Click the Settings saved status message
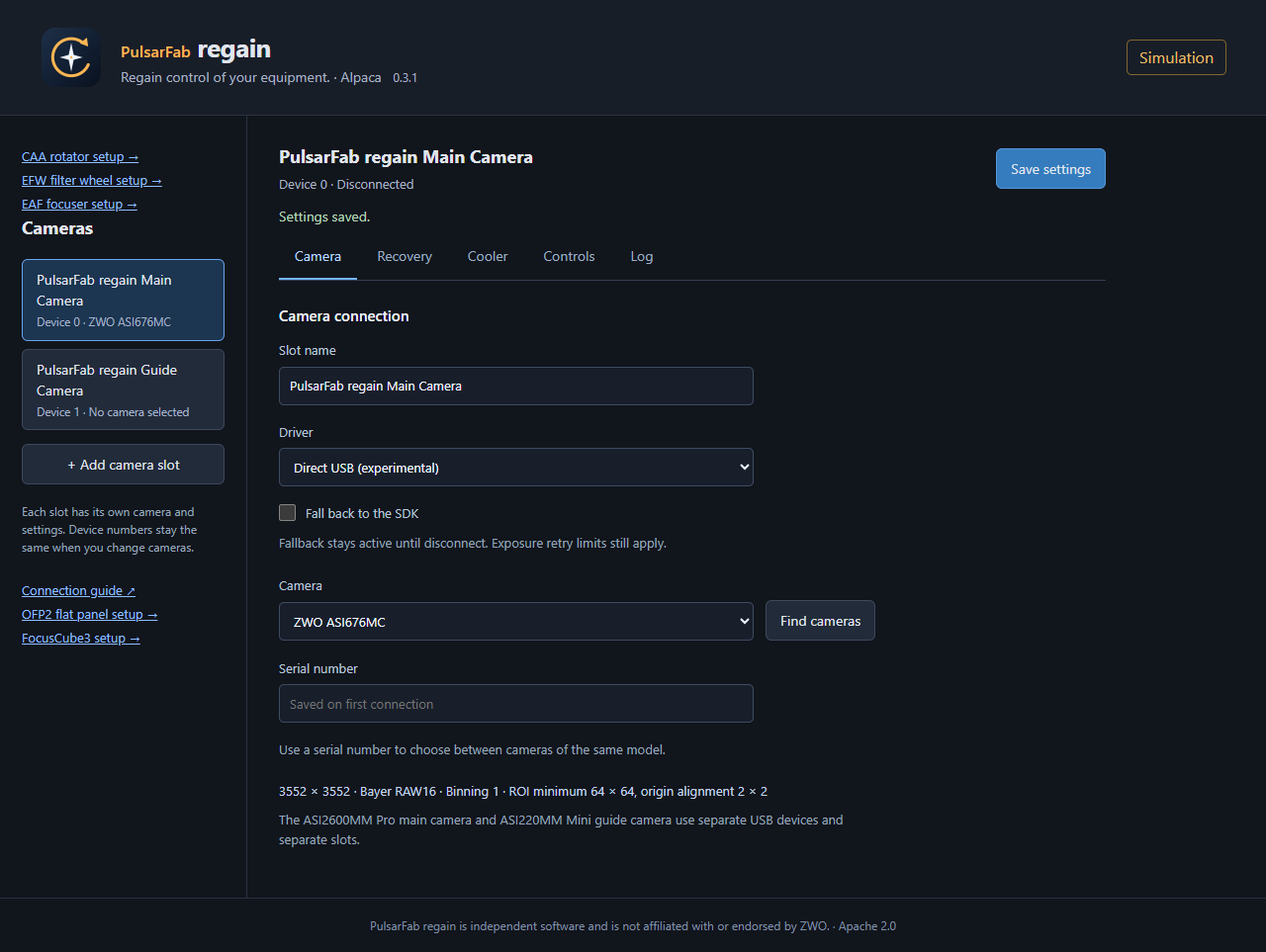Screen dimensions: 1266x952 pos(324,216)
